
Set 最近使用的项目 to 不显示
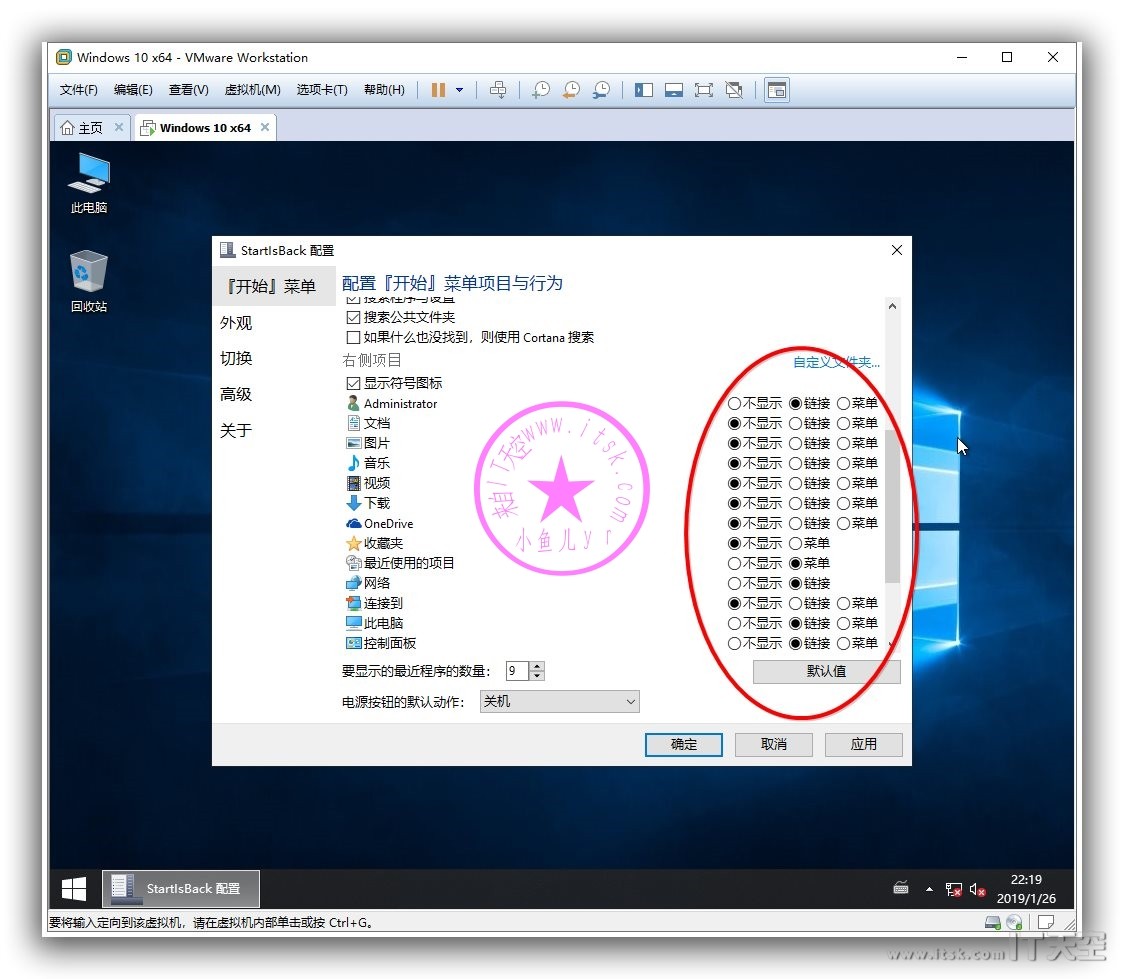click(734, 564)
